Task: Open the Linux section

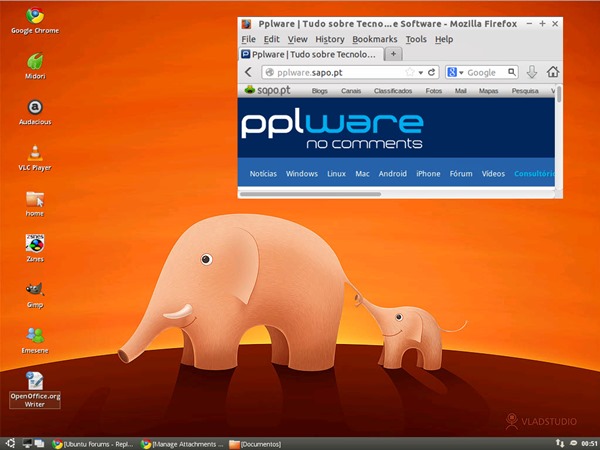Action: point(336,174)
